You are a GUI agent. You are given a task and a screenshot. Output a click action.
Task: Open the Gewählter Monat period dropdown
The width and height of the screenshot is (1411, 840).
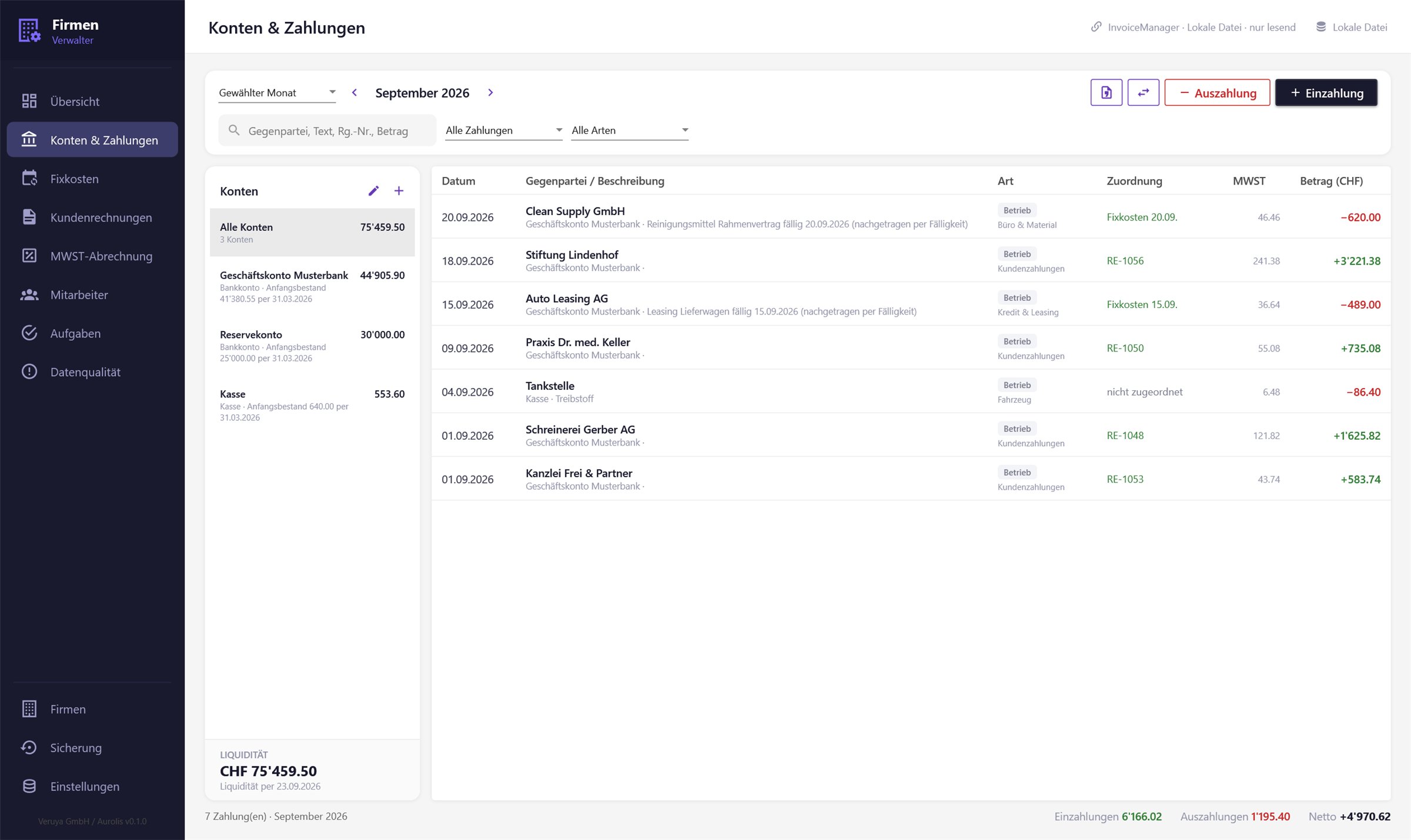(277, 93)
